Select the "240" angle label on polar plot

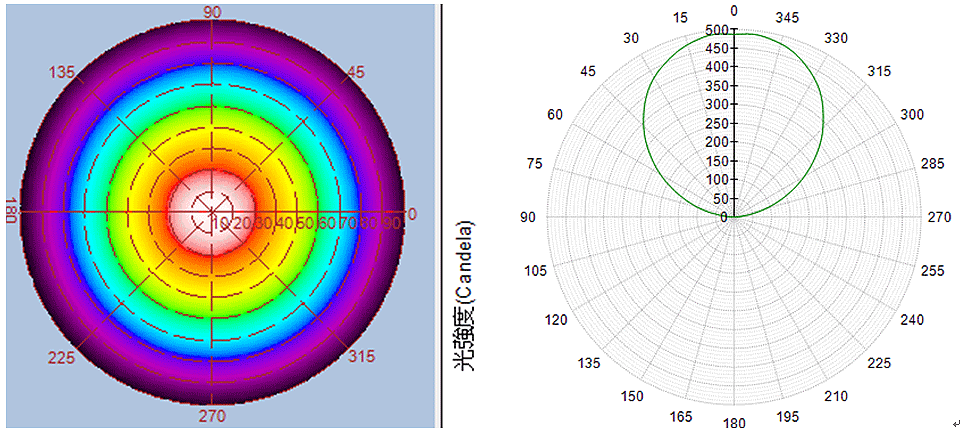[912, 320]
